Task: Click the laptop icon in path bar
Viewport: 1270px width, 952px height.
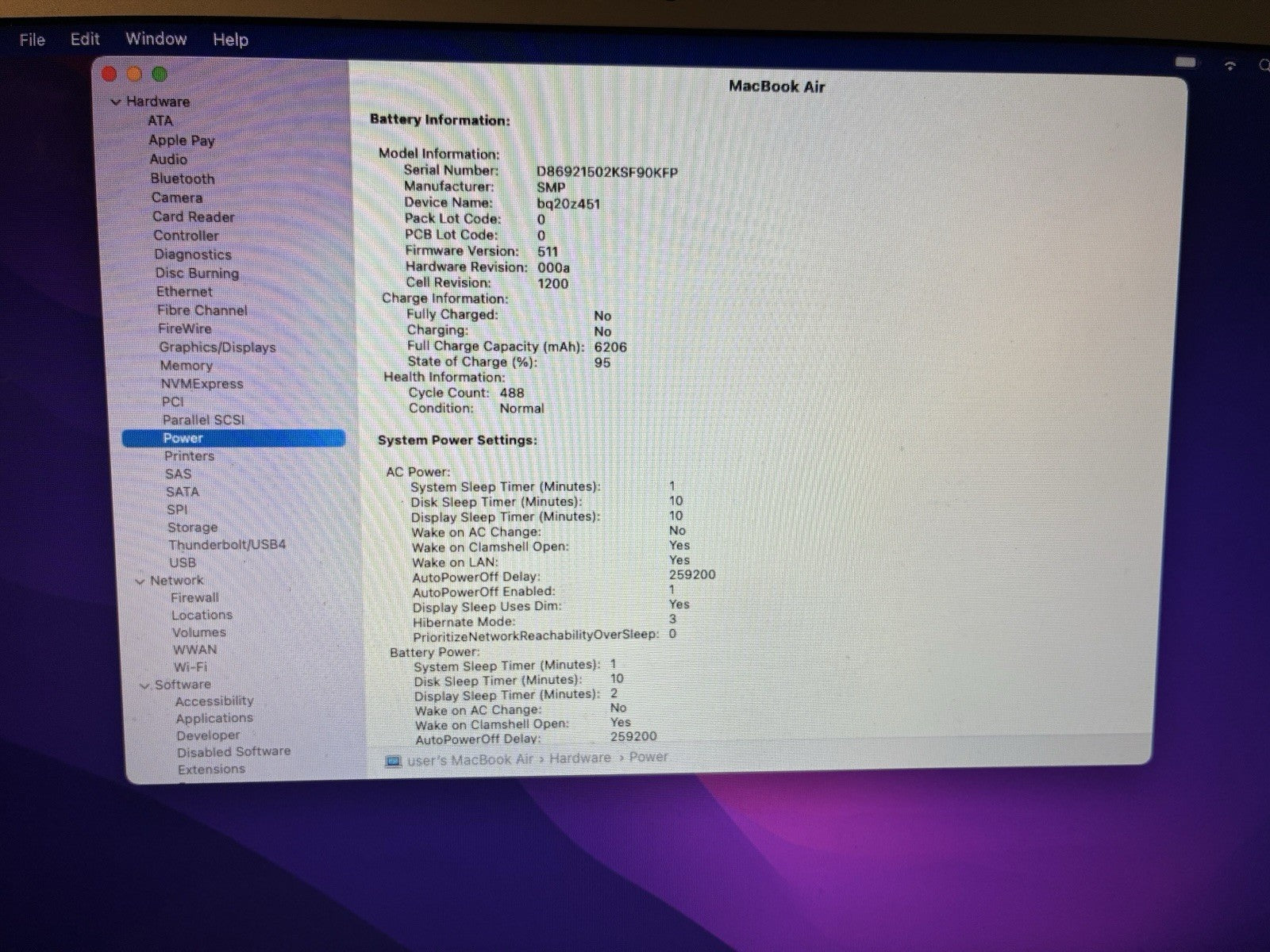Action: click(x=393, y=762)
